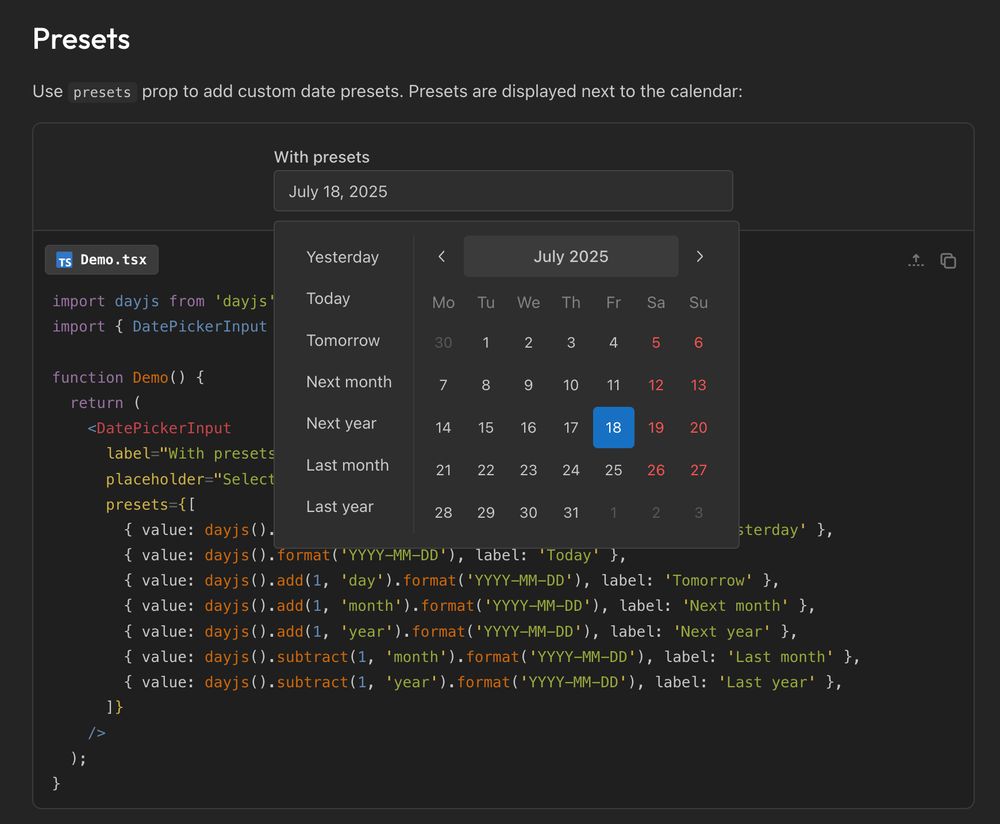
Task: Pick day 25 in the calendar
Action: (614, 470)
